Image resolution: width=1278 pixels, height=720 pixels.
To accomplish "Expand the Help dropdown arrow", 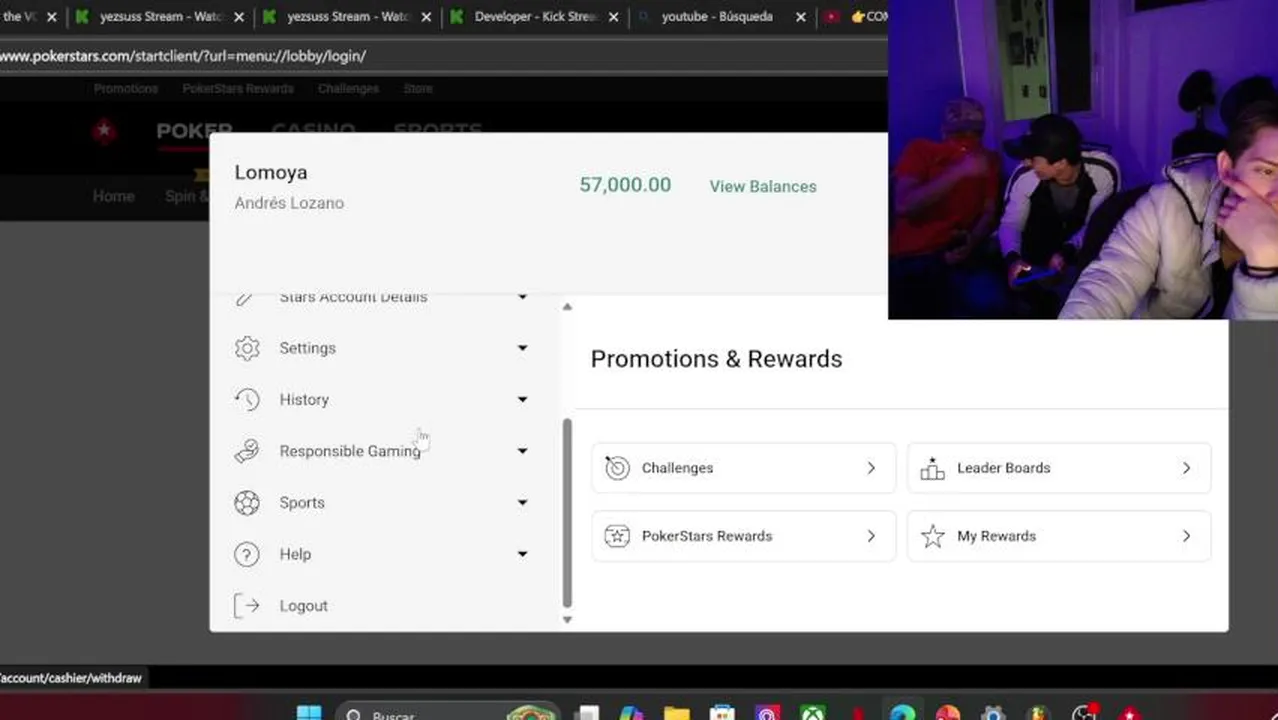I will pyautogui.click(x=522, y=554).
